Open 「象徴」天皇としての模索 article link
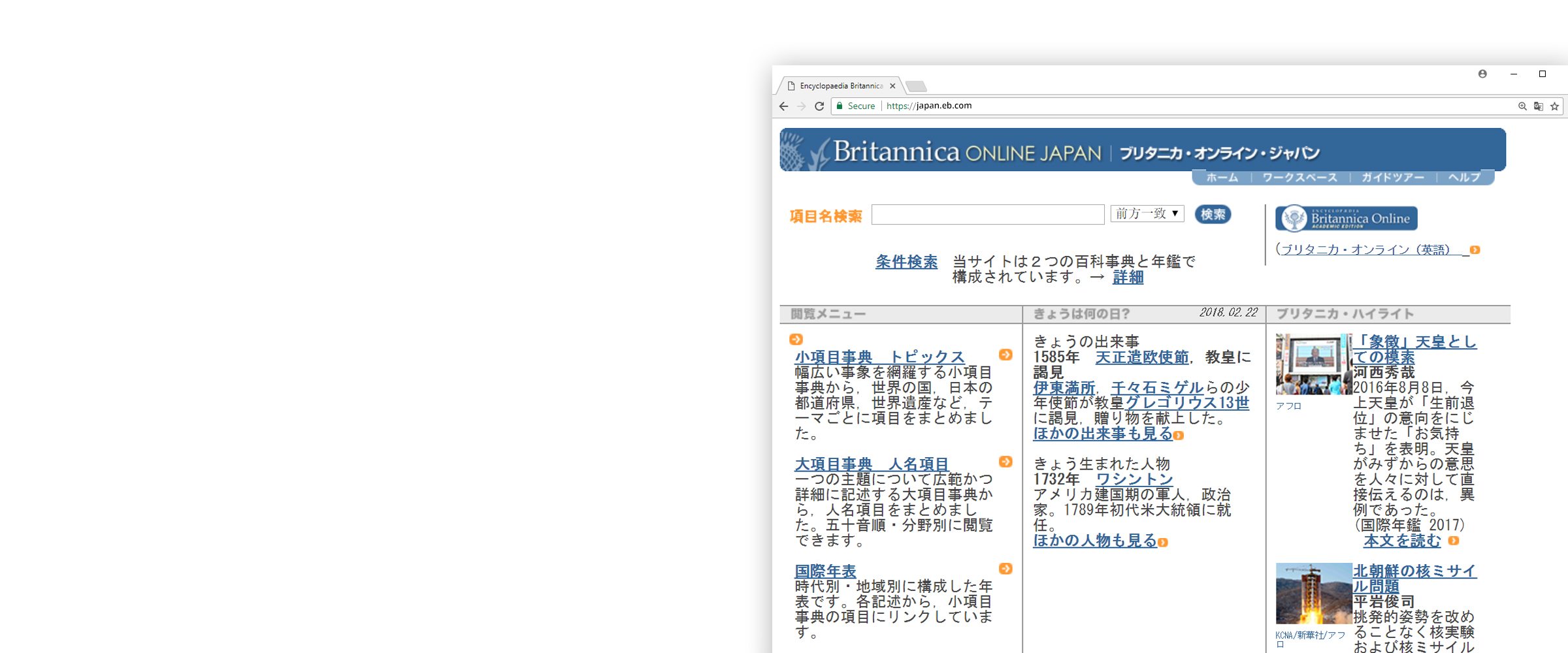Screen dimensions: 1568x653 (1414, 349)
